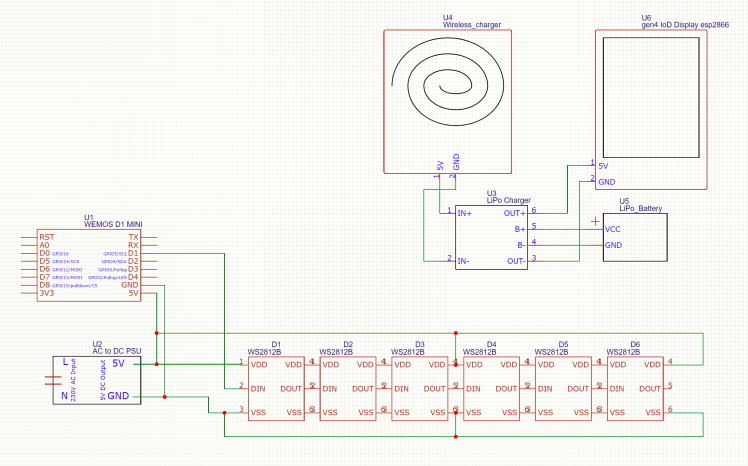The image size is (748, 466).
Task: Select the D5 LED designator label
Action: point(563,344)
